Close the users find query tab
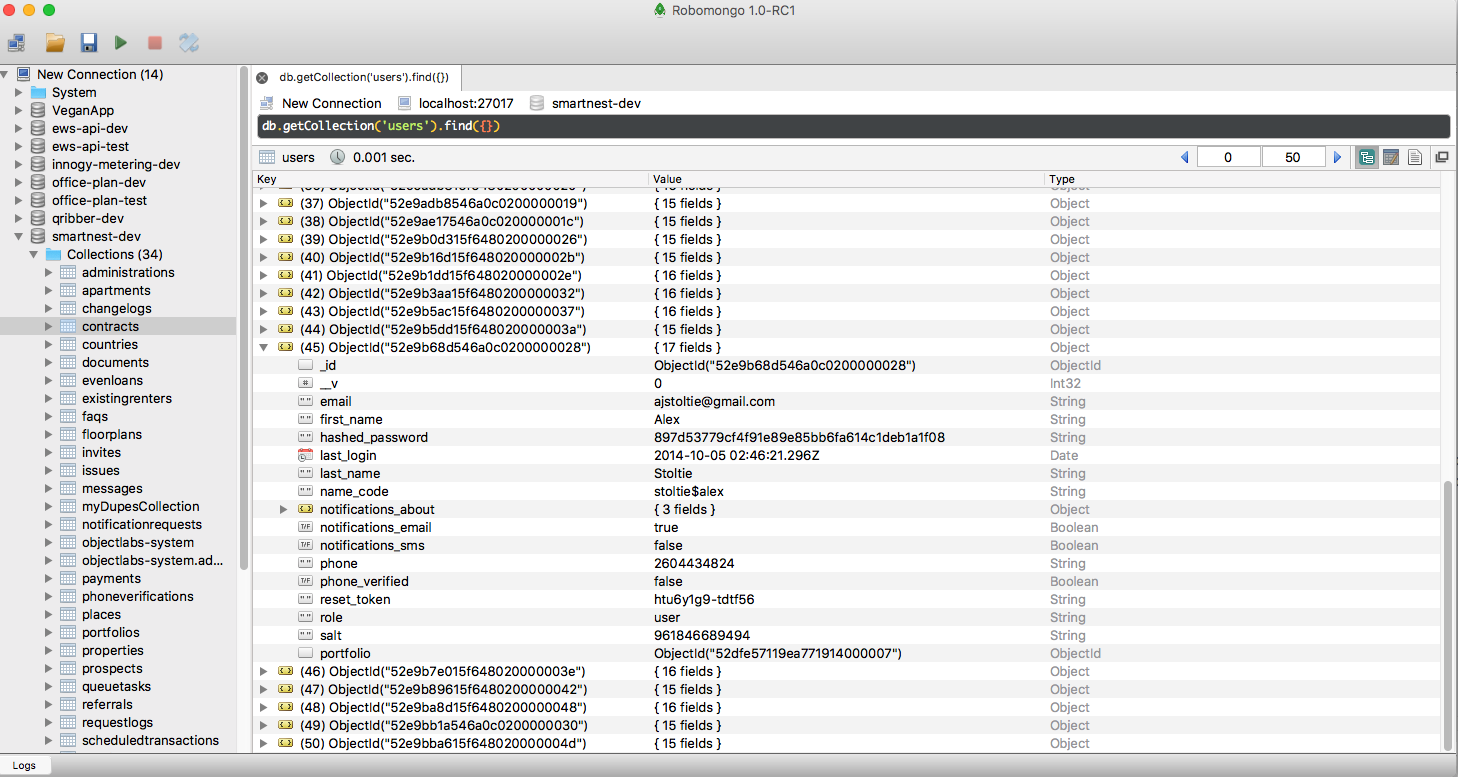Viewport: 1458px width, 777px height. click(x=262, y=77)
